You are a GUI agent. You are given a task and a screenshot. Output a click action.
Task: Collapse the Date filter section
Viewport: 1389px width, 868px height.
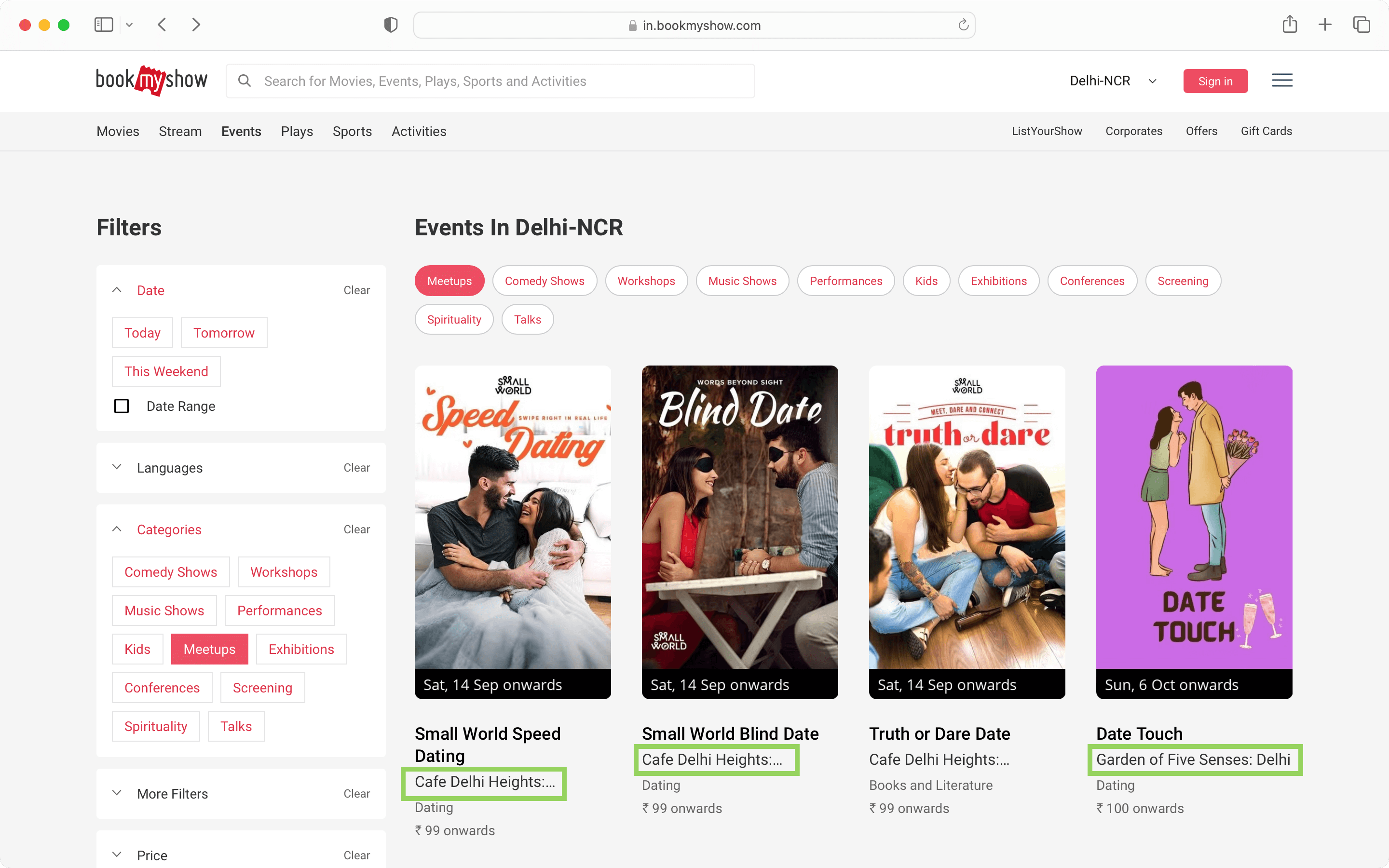[x=117, y=290]
